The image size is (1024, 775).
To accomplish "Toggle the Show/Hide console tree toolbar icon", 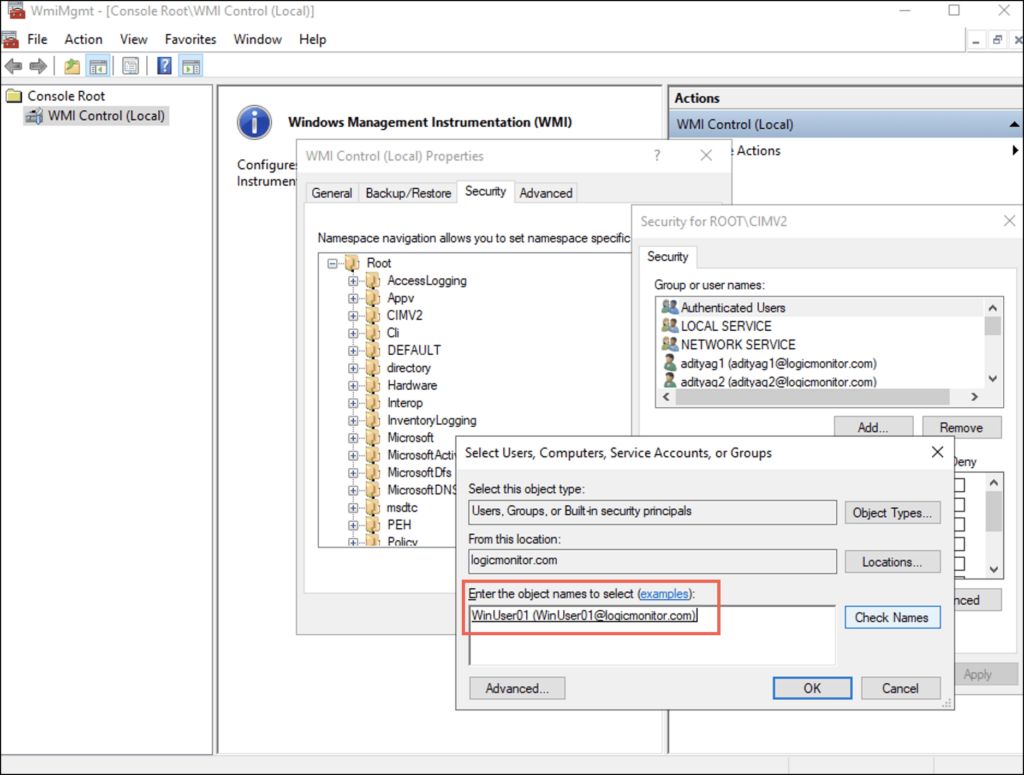I will [x=97, y=66].
